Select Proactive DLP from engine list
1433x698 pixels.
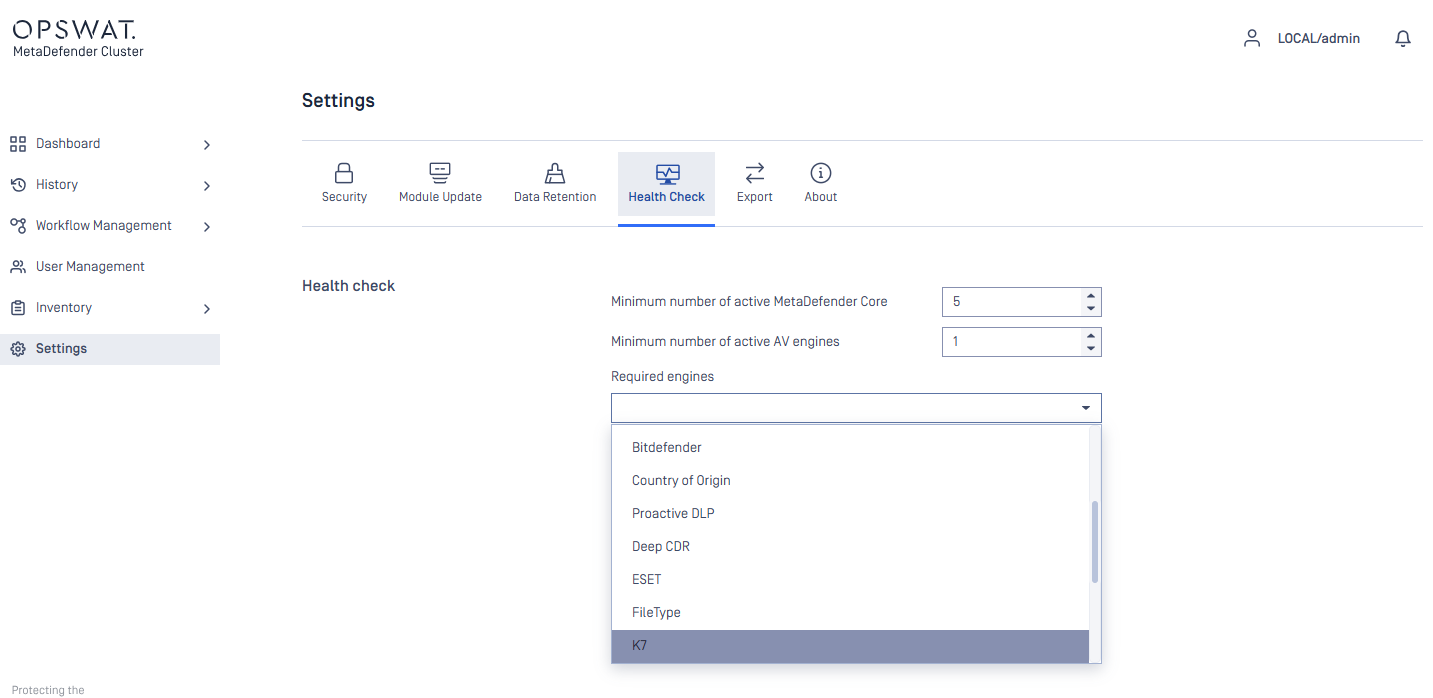tap(850, 514)
